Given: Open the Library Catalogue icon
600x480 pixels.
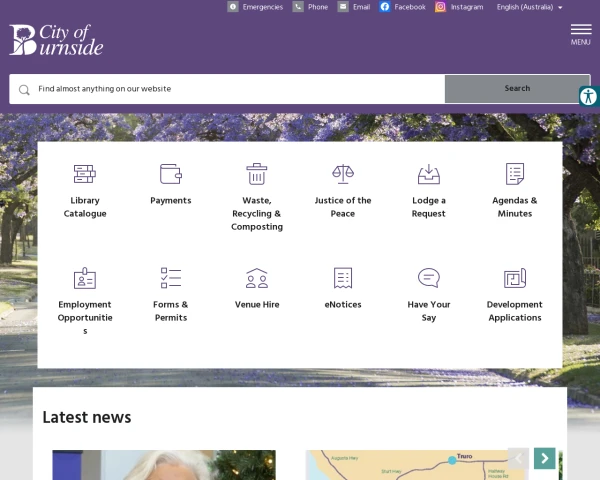Looking at the screenshot, I should [85, 174].
